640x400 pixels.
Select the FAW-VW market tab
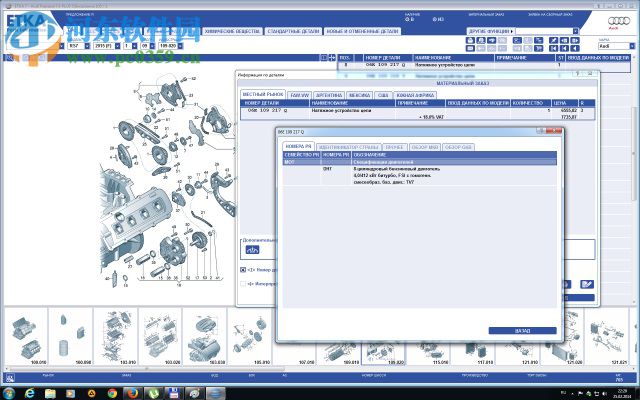(300, 95)
